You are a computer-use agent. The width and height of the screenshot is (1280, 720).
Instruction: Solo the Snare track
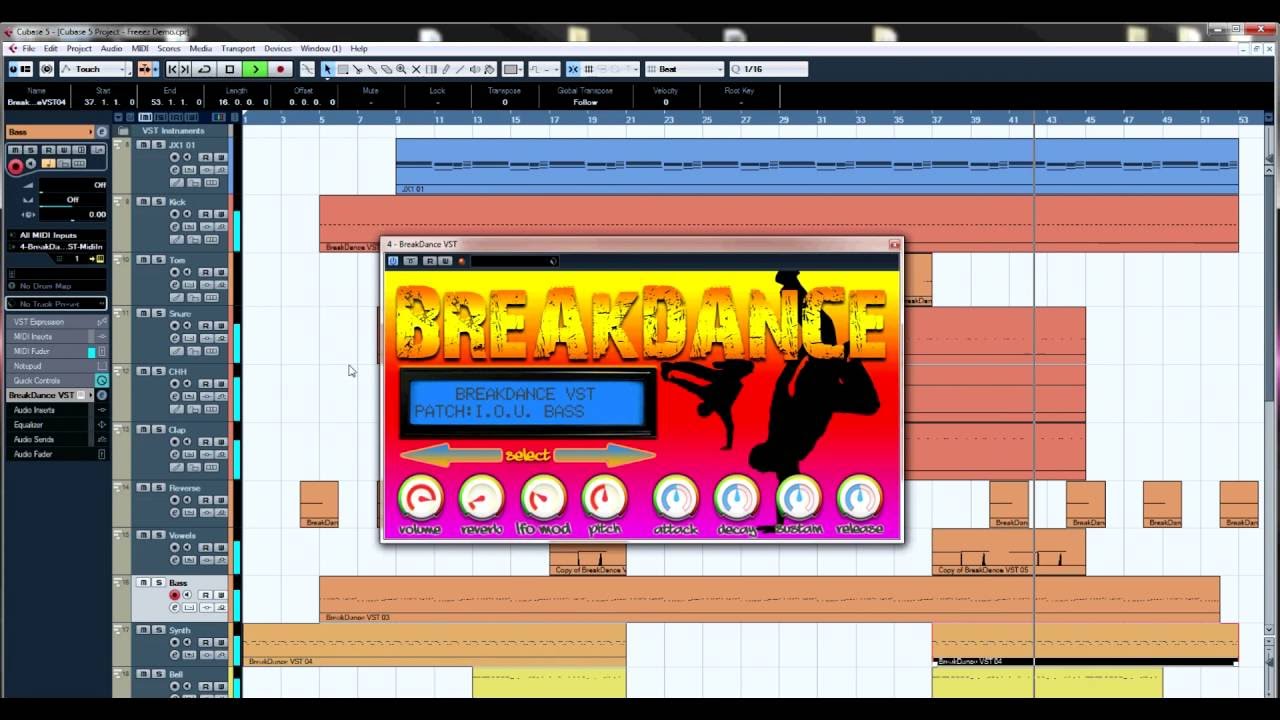click(158, 314)
